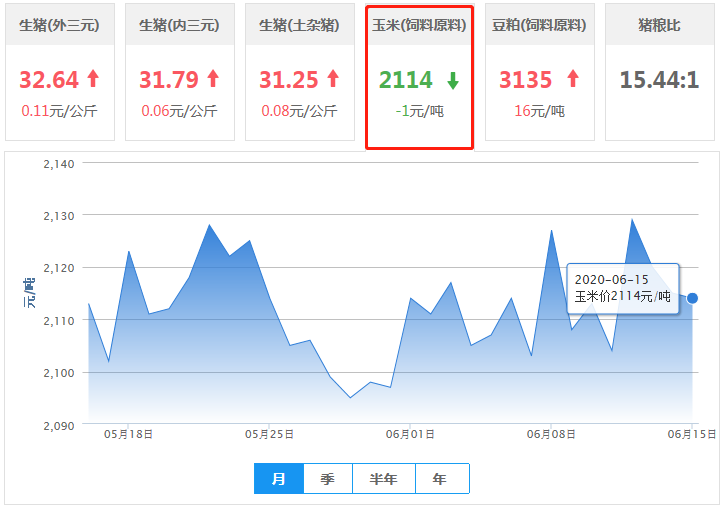725x509 pixels.
Task: Click the red up arrow beside 31.79
Action: (x=212, y=79)
